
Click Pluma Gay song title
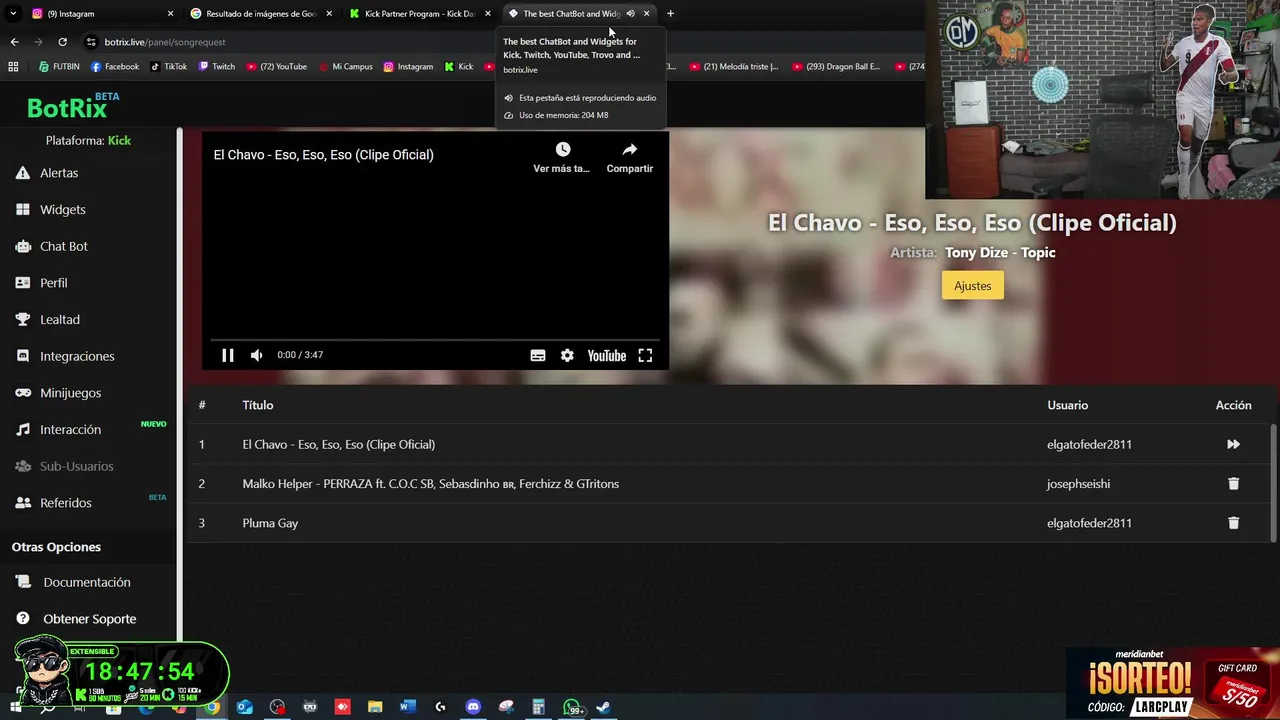point(270,523)
